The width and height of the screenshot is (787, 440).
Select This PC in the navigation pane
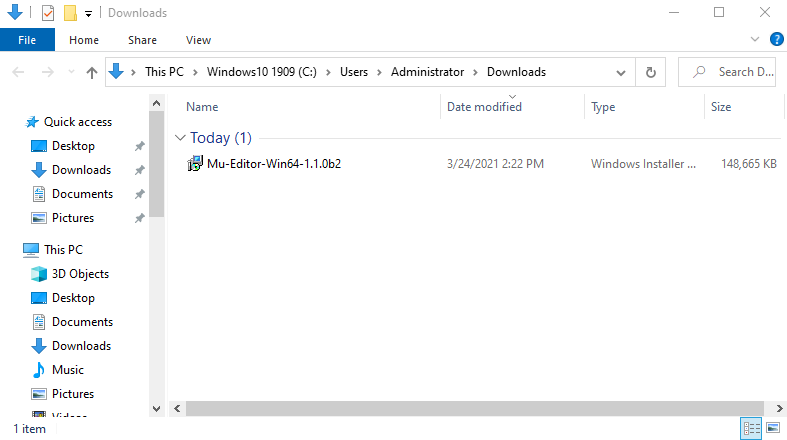click(x=63, y=250)
